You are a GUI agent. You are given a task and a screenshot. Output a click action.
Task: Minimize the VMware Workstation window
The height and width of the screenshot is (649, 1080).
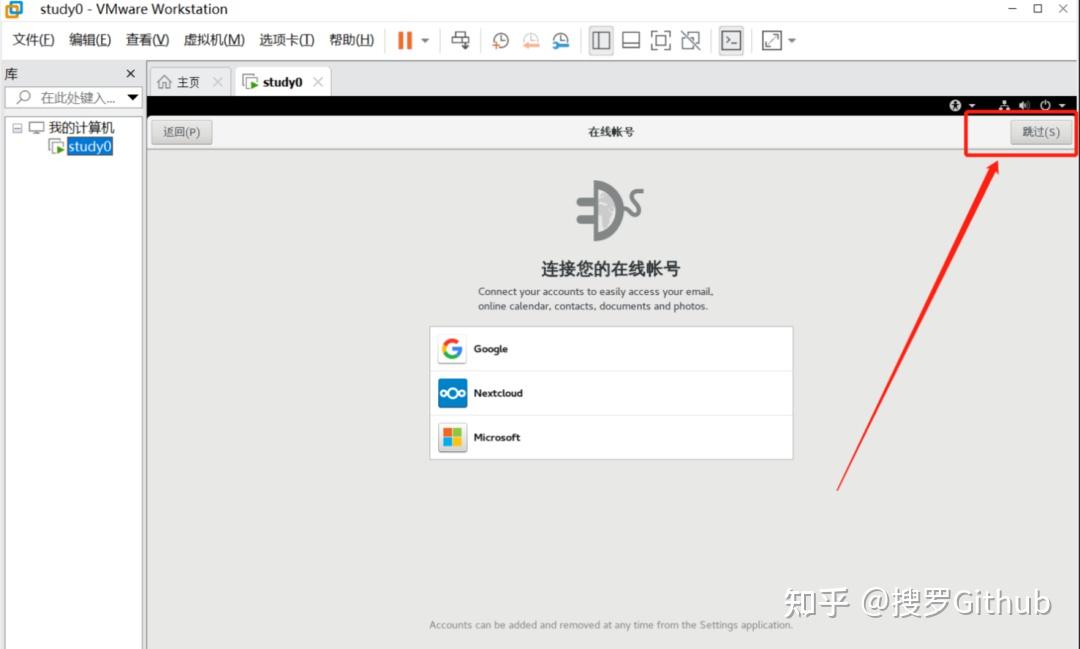[x=1012, y=9]
